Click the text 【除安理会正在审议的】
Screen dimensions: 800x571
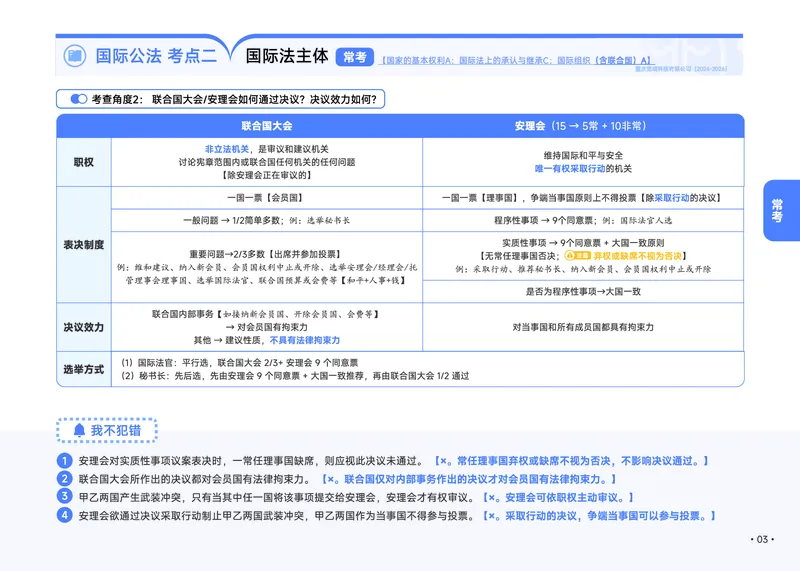267,175
